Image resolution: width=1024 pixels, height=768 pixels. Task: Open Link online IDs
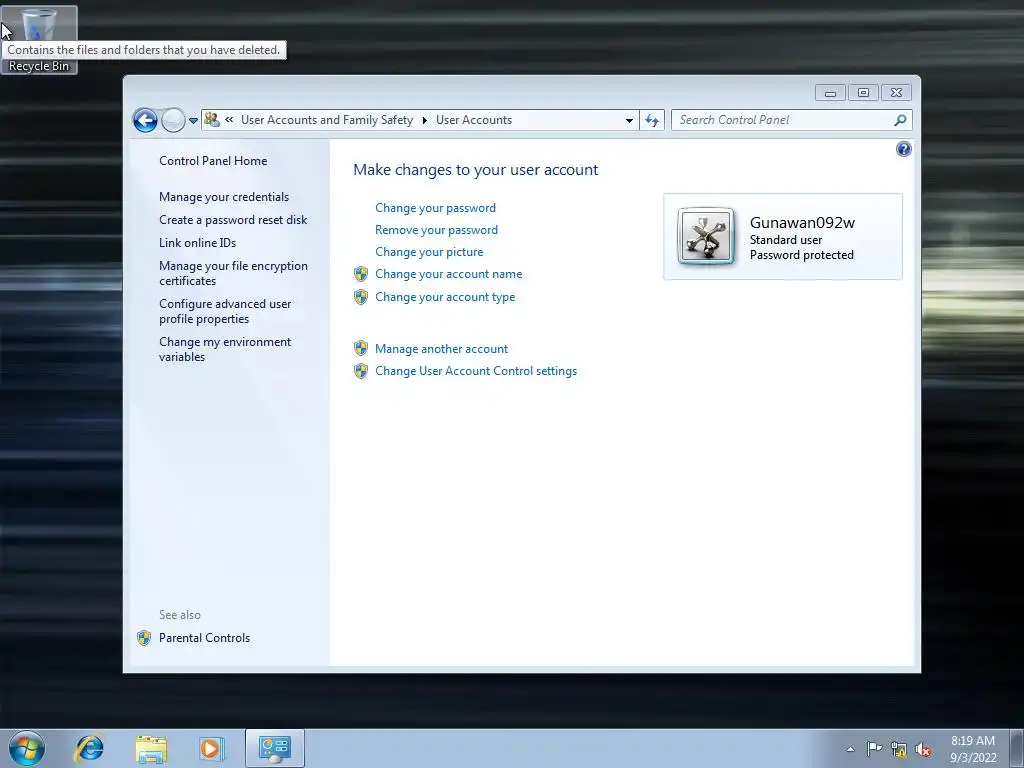coord(198,243)
